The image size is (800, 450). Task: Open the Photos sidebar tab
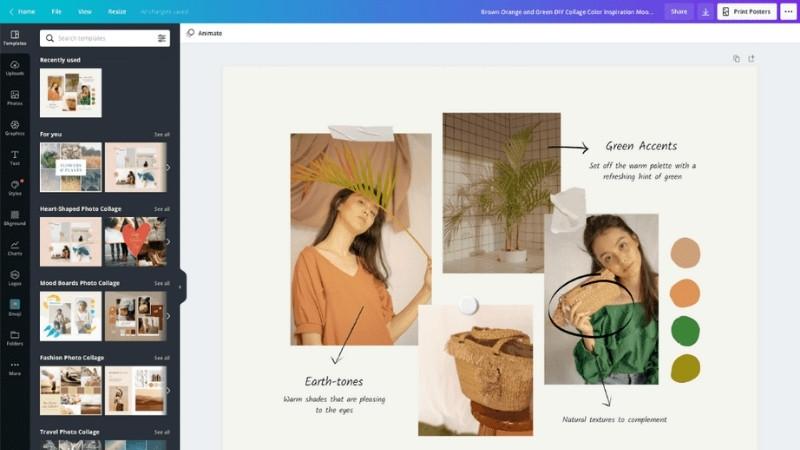coord(15,98)
